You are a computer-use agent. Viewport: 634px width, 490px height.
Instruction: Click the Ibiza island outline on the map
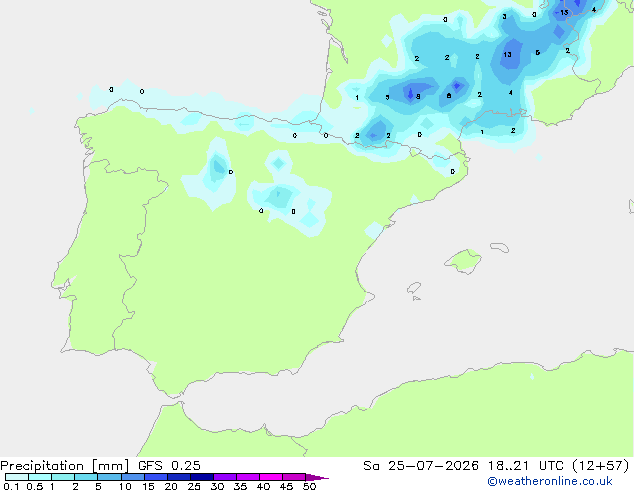pyautogui.click(x=414, y=288)
